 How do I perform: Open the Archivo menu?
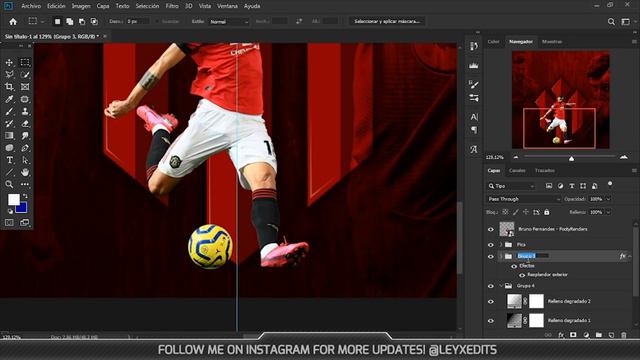31,6
